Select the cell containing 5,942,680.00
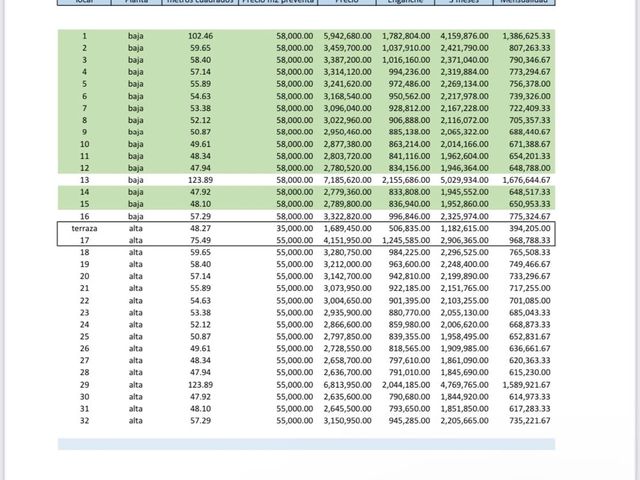The image size is (640, 480). pos(347,36)
